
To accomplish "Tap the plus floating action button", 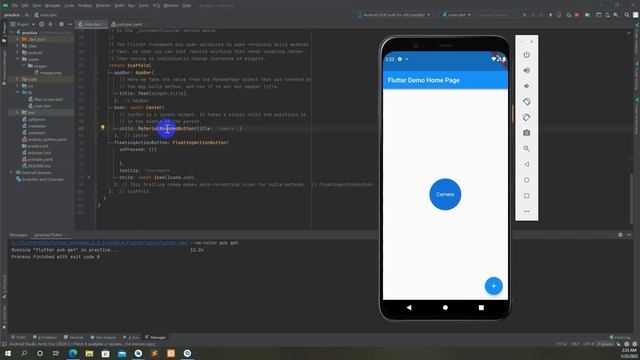I will click(x=493, y=286).
